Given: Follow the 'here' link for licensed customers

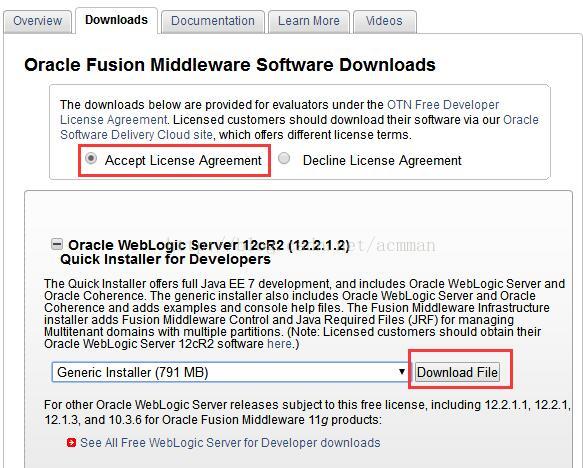Looking at the screenshot, I should [279, 344].
